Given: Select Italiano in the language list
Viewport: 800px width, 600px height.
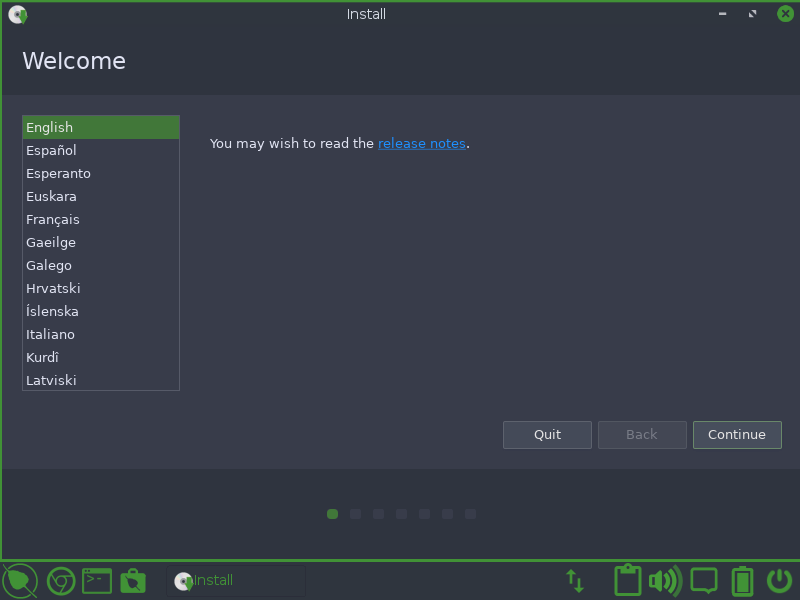Looking at the screenshot, I should 101,334.
